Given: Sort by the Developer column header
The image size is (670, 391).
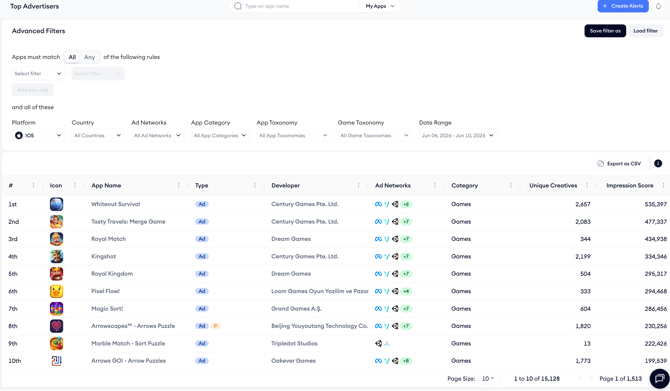Looking at the screenshot, I should 285,185.
